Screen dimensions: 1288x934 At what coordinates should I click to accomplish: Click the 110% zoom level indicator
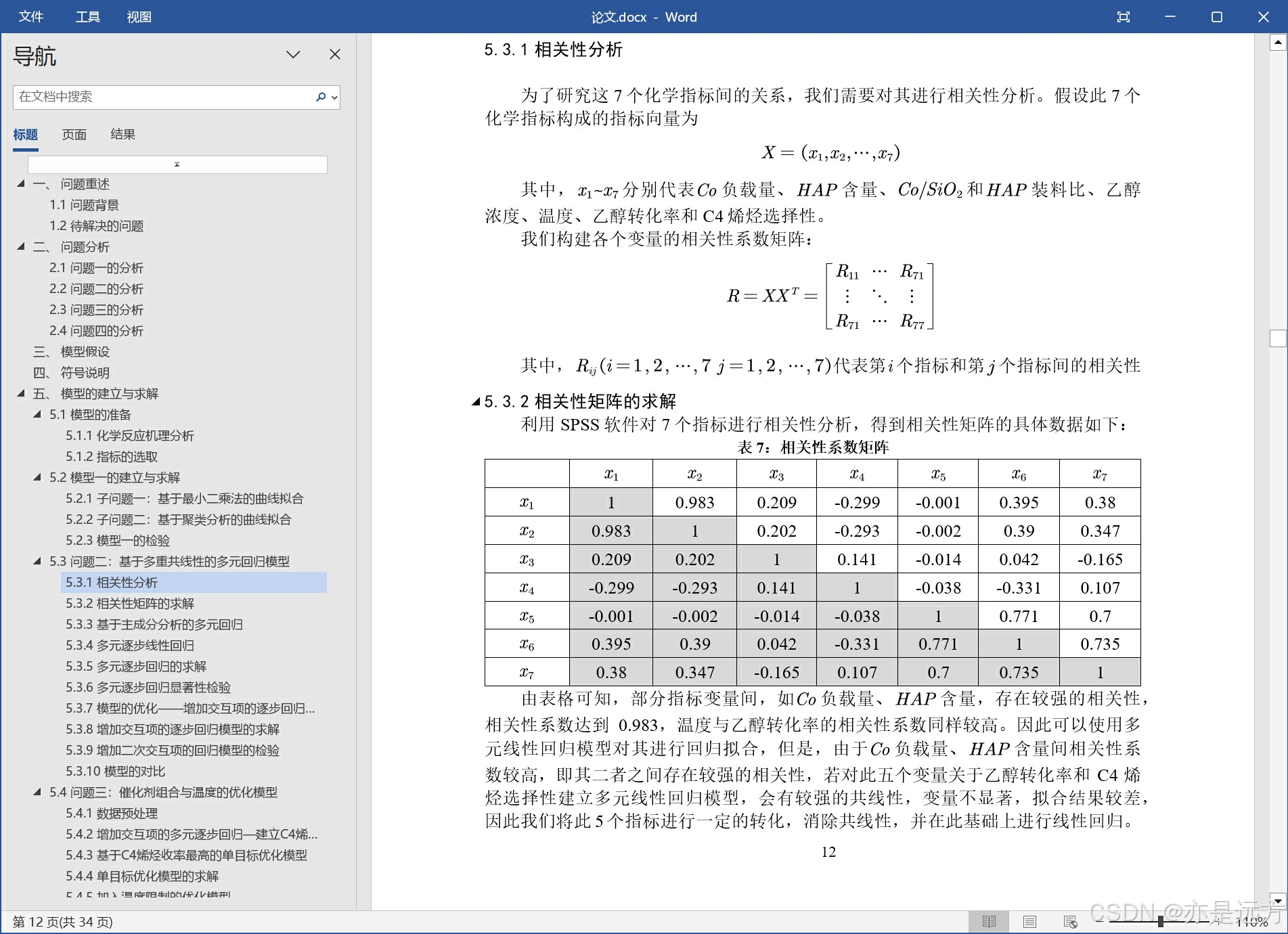(1251, 922)
